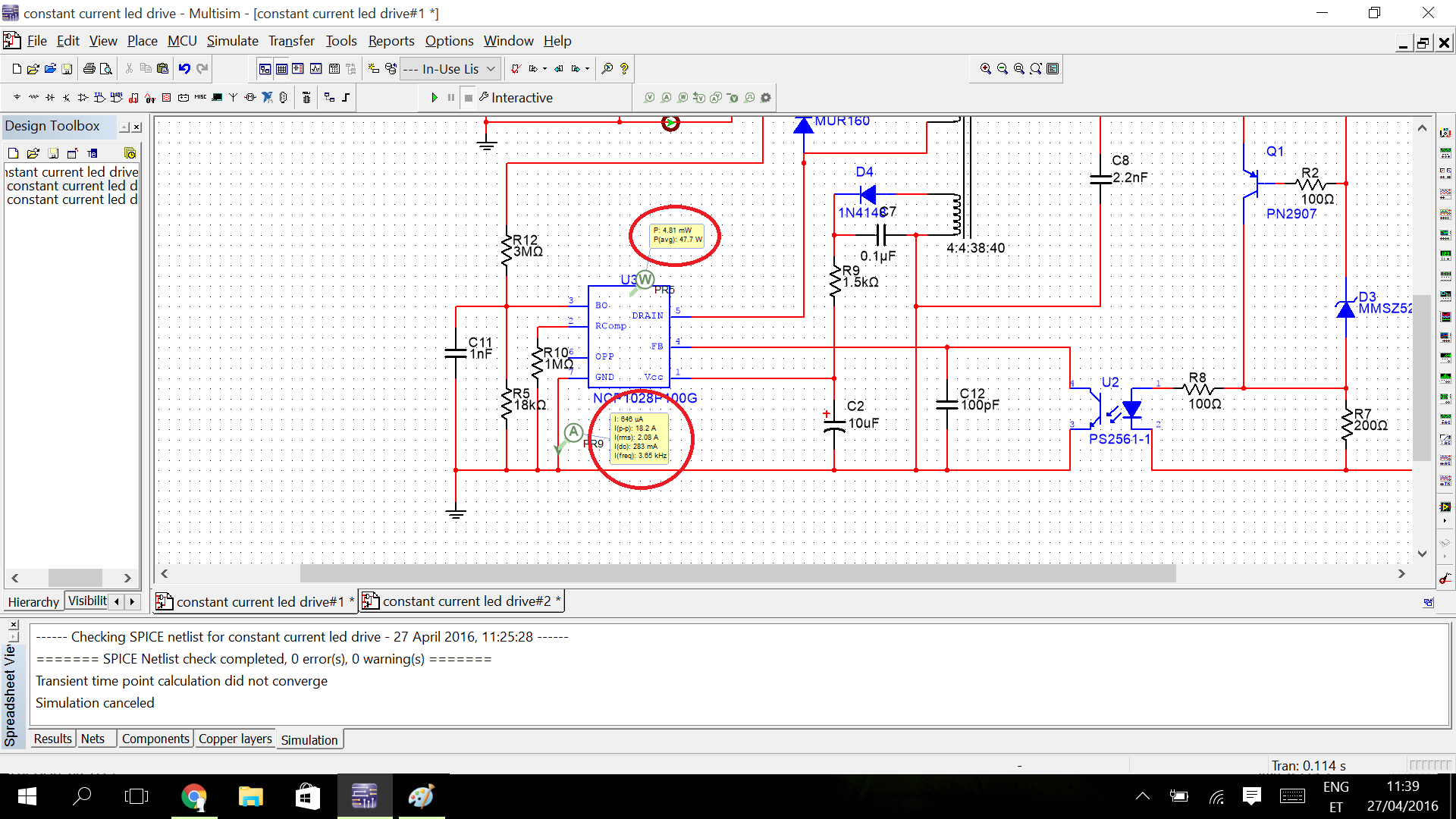Place a Source component
Image resolution: width=1456 pixels, height=819 pixels.
pyautogui.click(x=17, y=98)
